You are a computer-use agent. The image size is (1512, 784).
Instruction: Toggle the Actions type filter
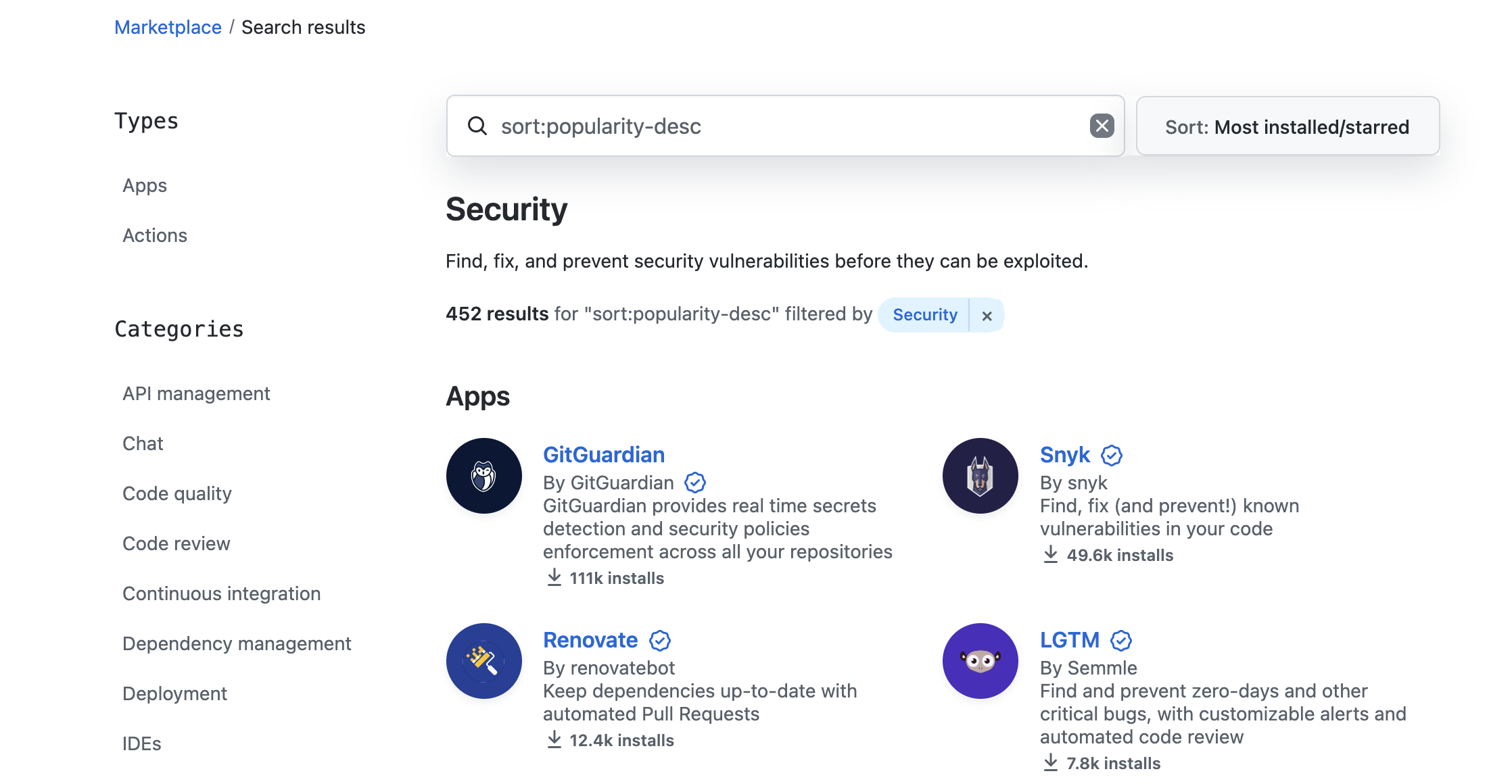[x=155, y=235]
